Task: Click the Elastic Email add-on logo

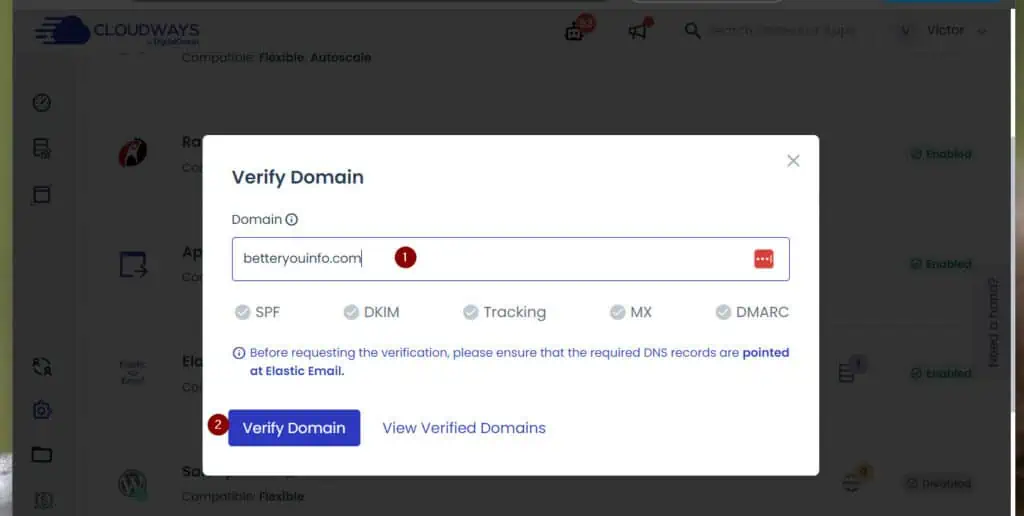Action: tap(133, 372)
